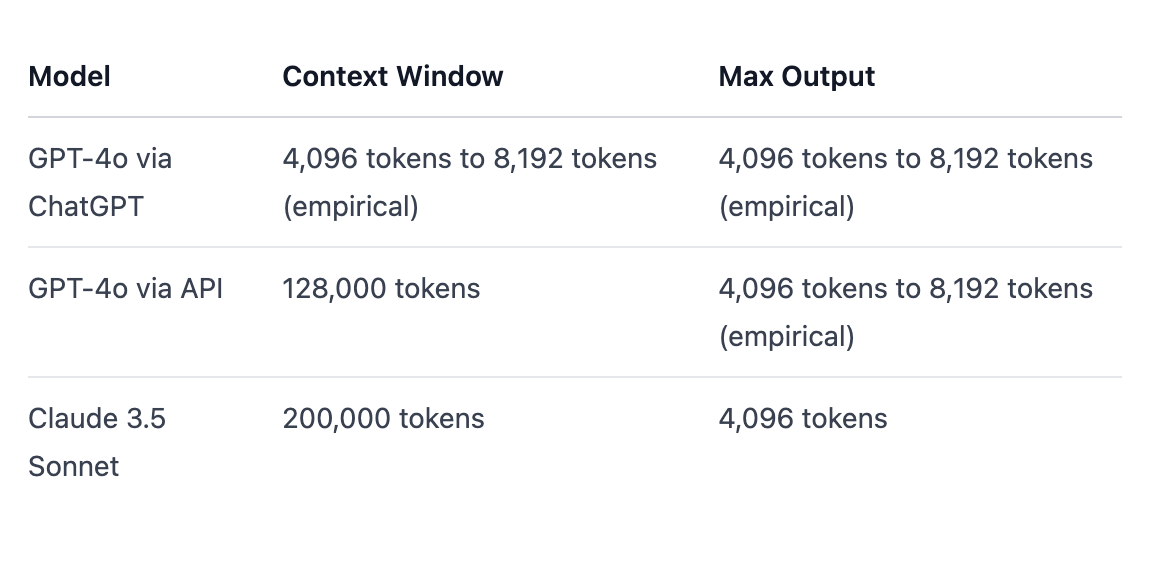Click "(empirical)" in the API row's max output
This screenshot has width=1152, height=568.
point(786,337)
